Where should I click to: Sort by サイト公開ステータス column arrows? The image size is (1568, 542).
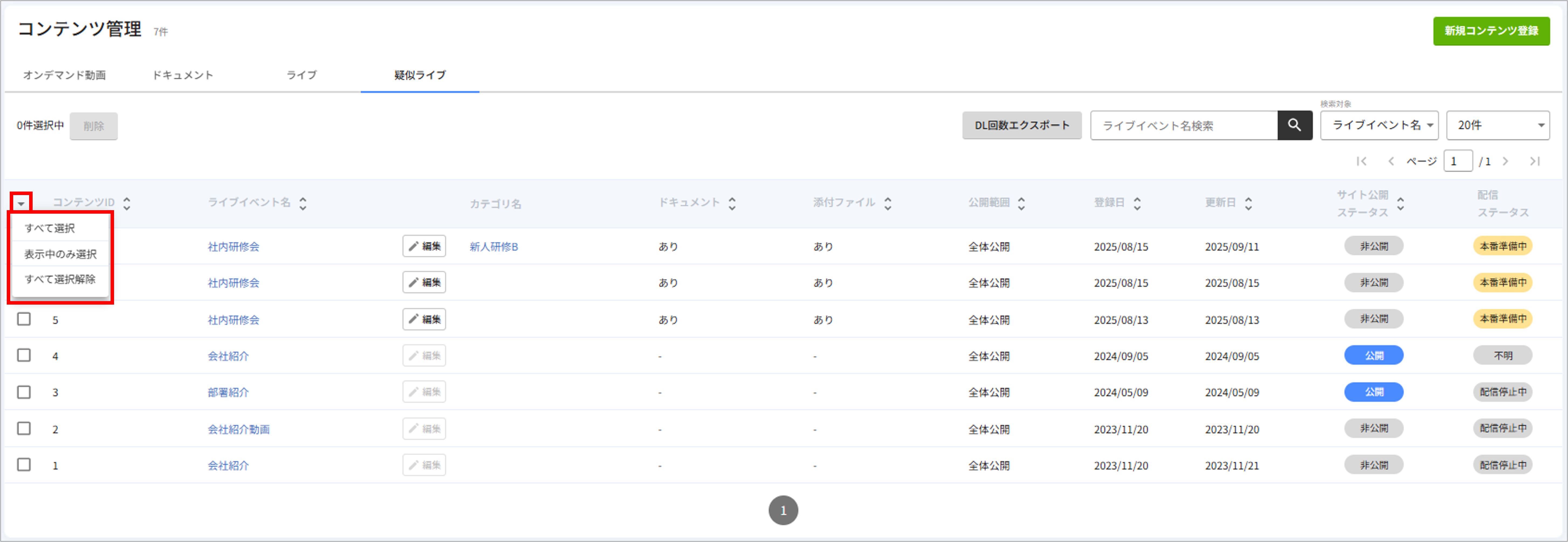click(x=1401, y=203)
